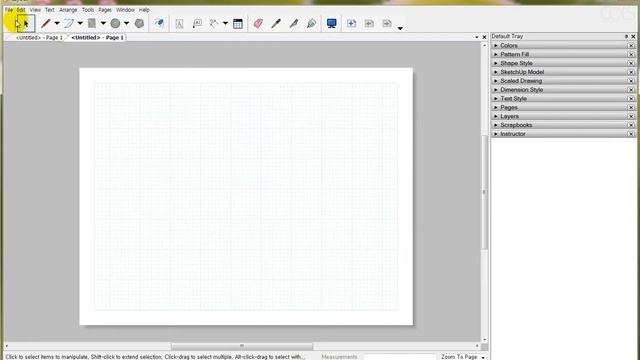Open the document tab list arrow
Viewport: 640px width, 360px height.
[476, 37]
